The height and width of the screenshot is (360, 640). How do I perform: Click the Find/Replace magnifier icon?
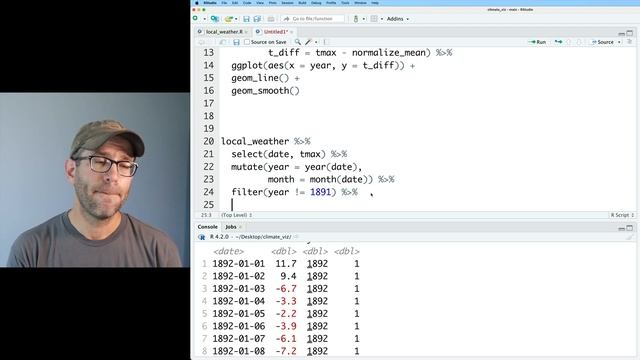[x=298, y=42]
